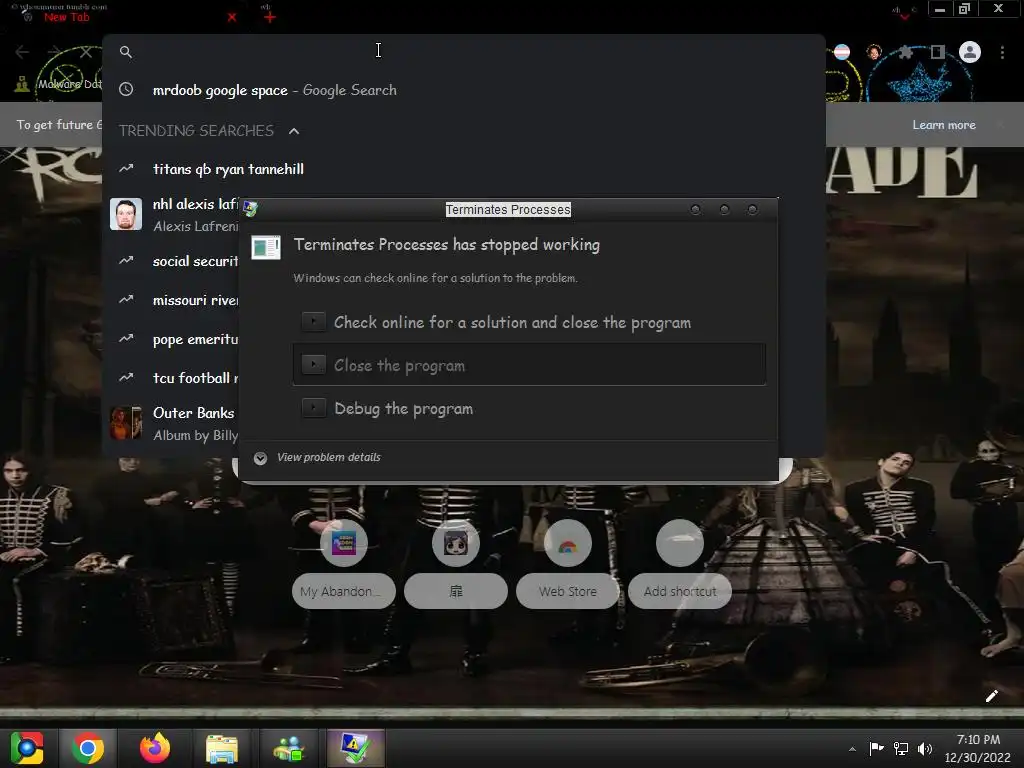
Task: Click the arrow button beside Debug the program
Action: click(314, 408)
